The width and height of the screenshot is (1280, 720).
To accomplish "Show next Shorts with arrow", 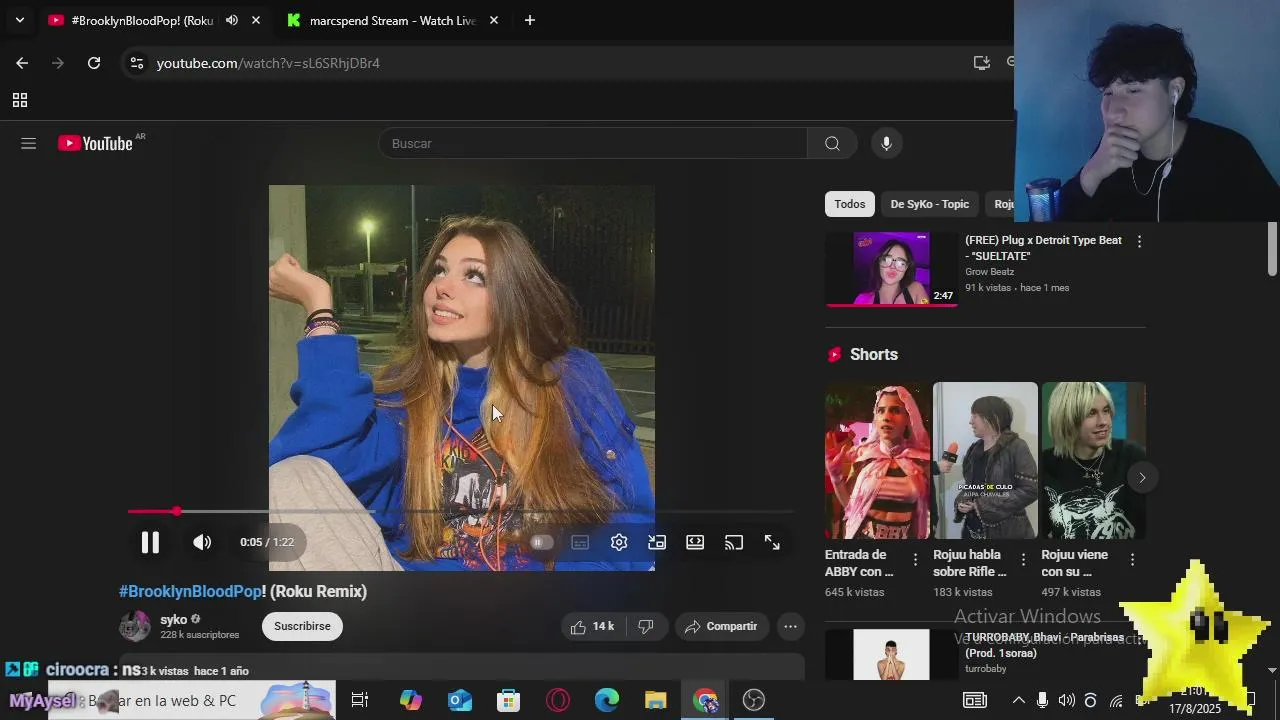I will coord(1142,477).
